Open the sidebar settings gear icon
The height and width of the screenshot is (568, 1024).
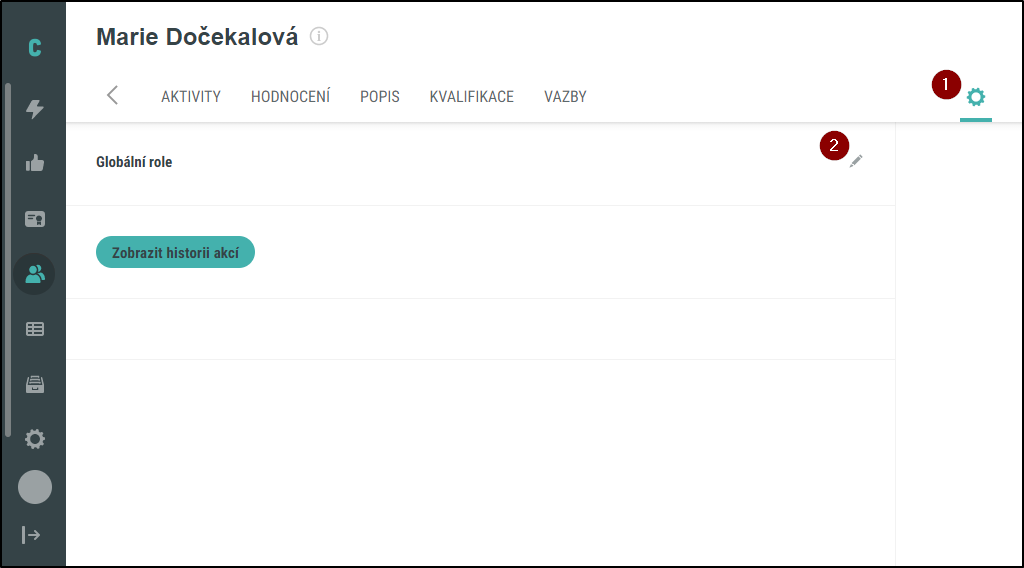click(x=35, y=439)
